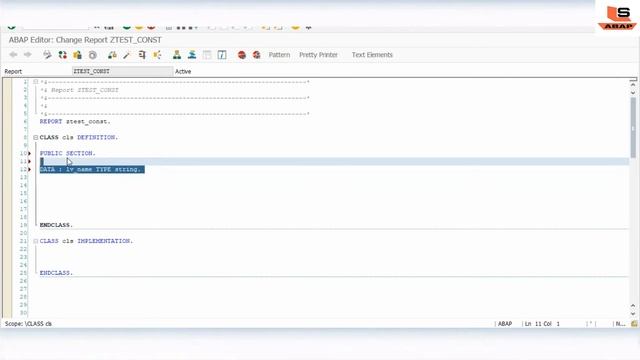640x360 pixels.
Task: Click the vertical scrollbar thumb
Action: pos(633,127)
